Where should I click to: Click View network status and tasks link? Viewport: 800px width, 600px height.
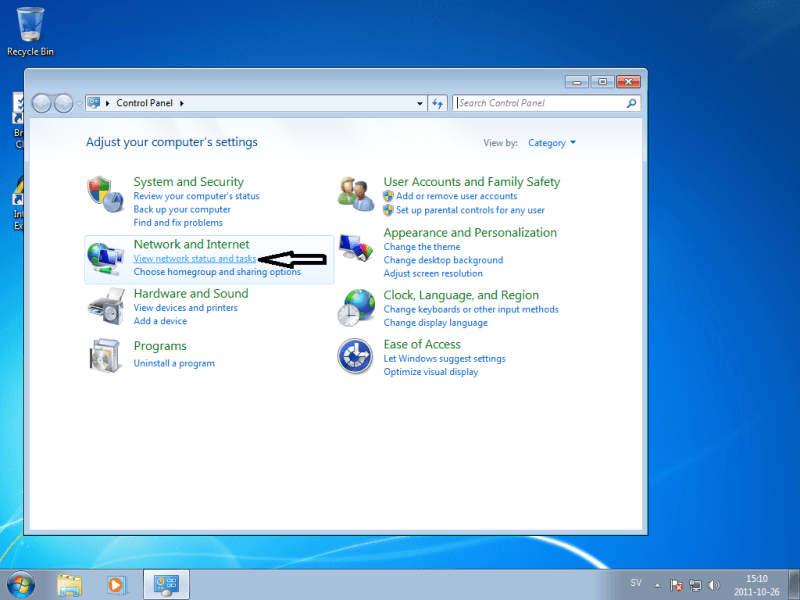(x=194, y=259)
